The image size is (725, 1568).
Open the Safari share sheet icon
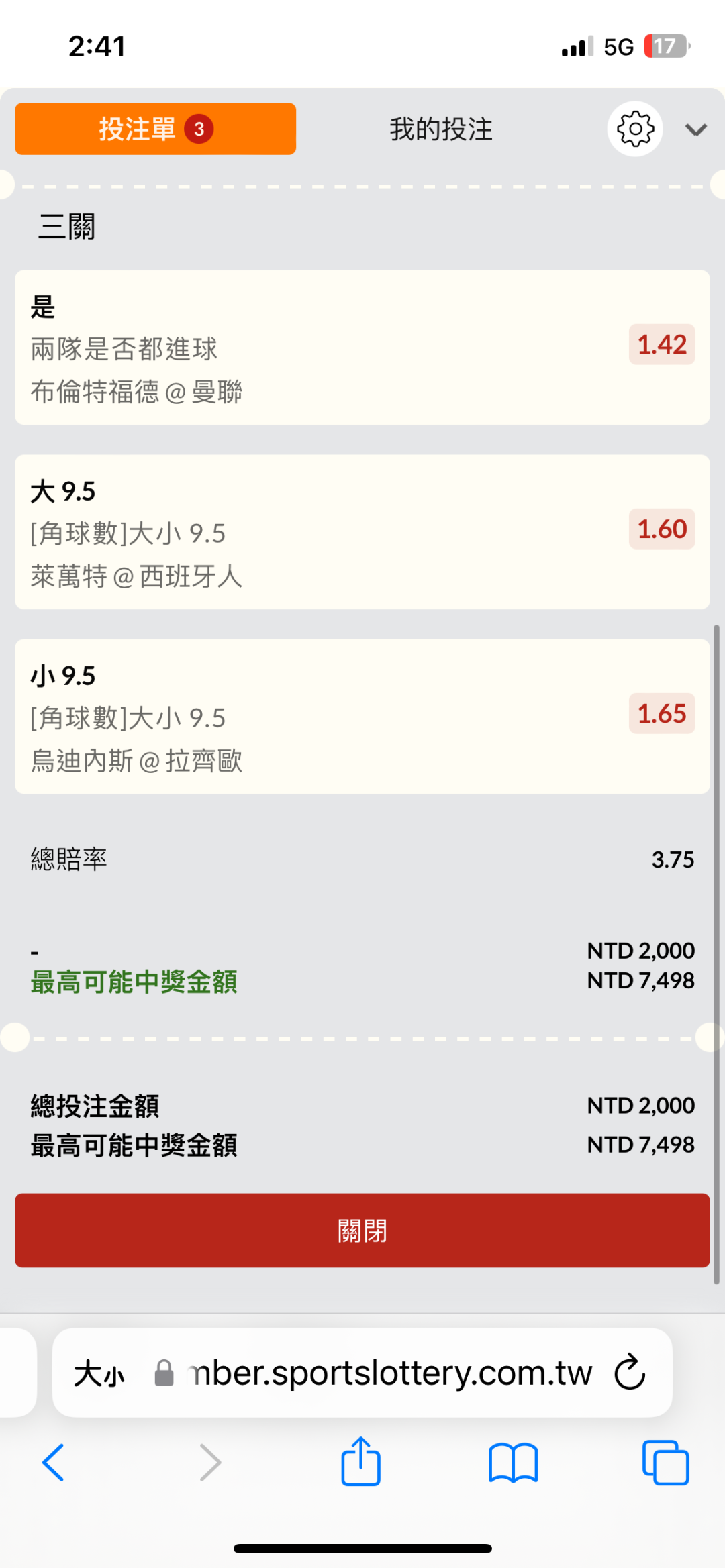360,1462
